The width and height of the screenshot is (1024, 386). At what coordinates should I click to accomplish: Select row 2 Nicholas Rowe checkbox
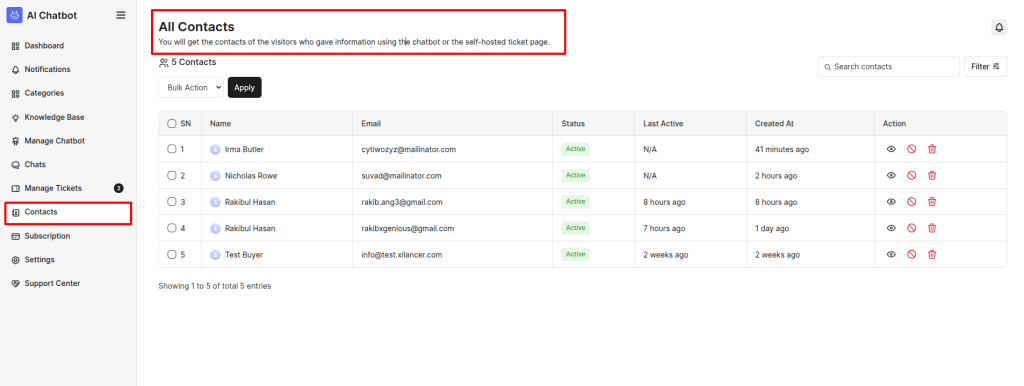point(172,175)
